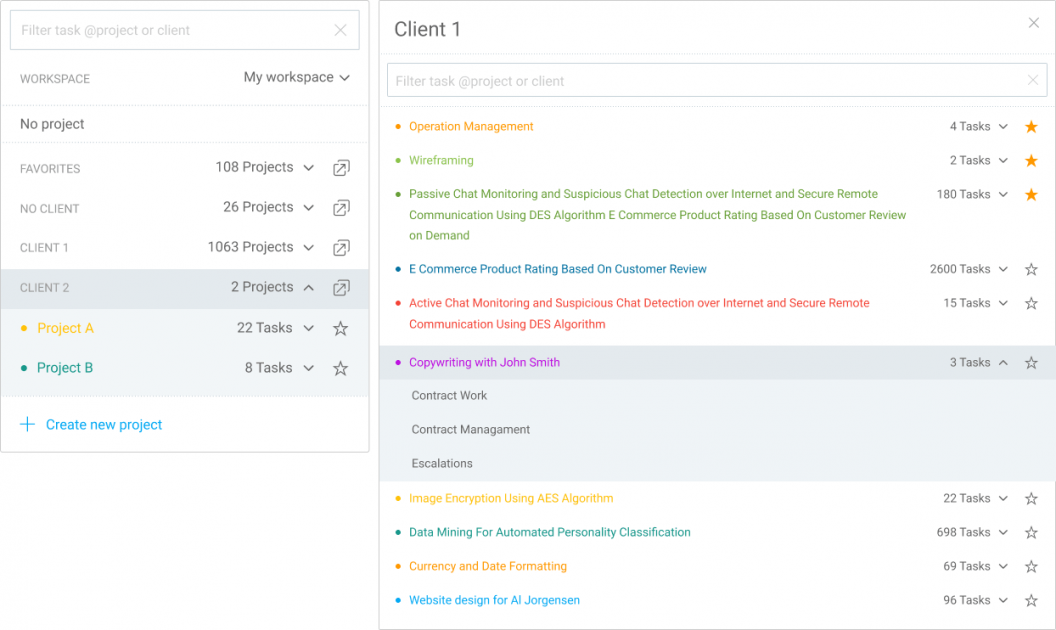Click plus icon for creating new project
Viewport: 1056px width, 630px height.
click(x=27, y=425)
